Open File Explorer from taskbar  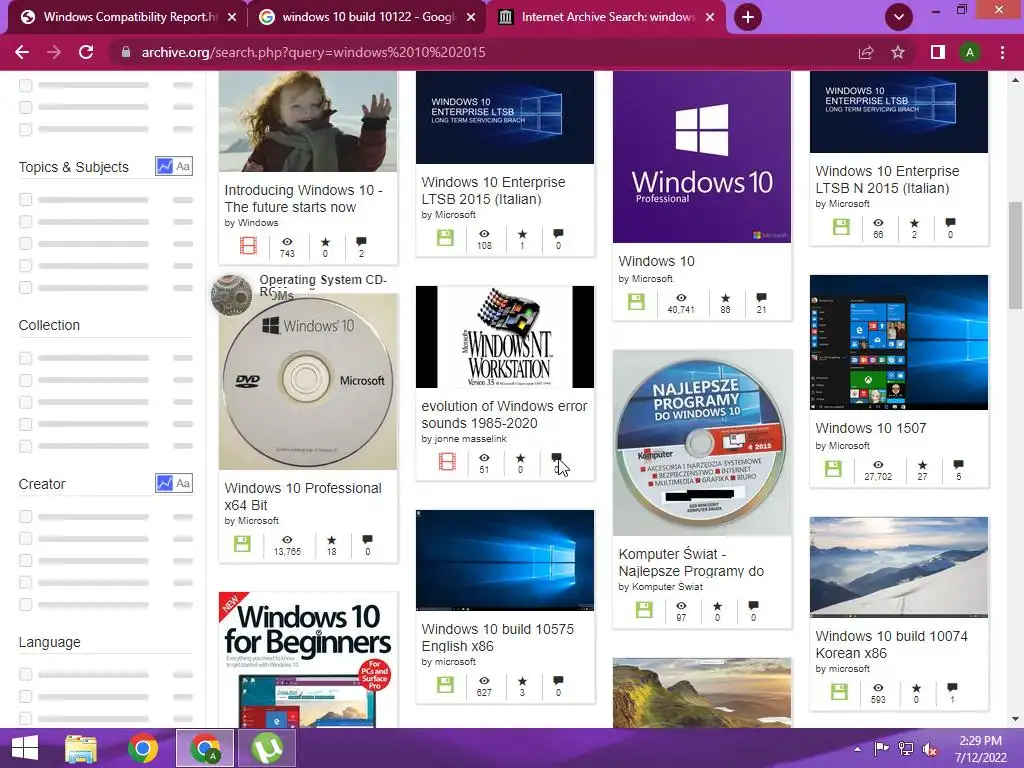tap(81, 748)
